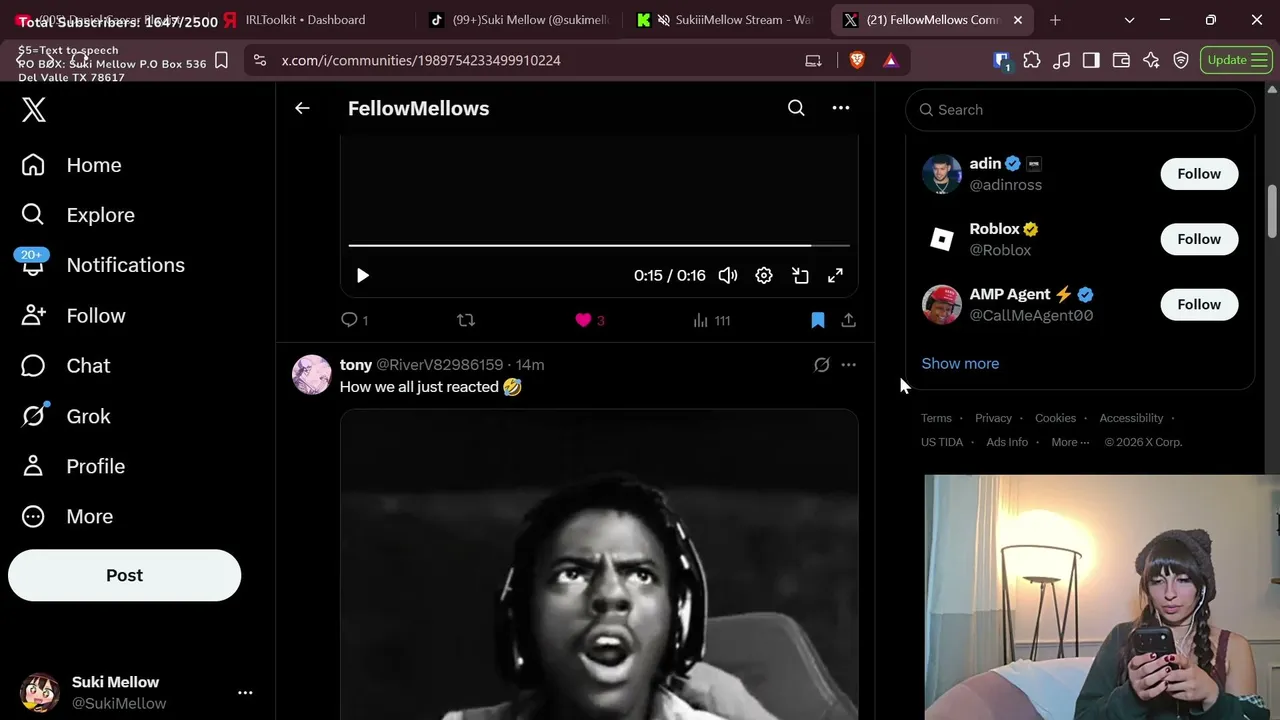
Task: Click the username tony on the post
Action: click(356, 365)
